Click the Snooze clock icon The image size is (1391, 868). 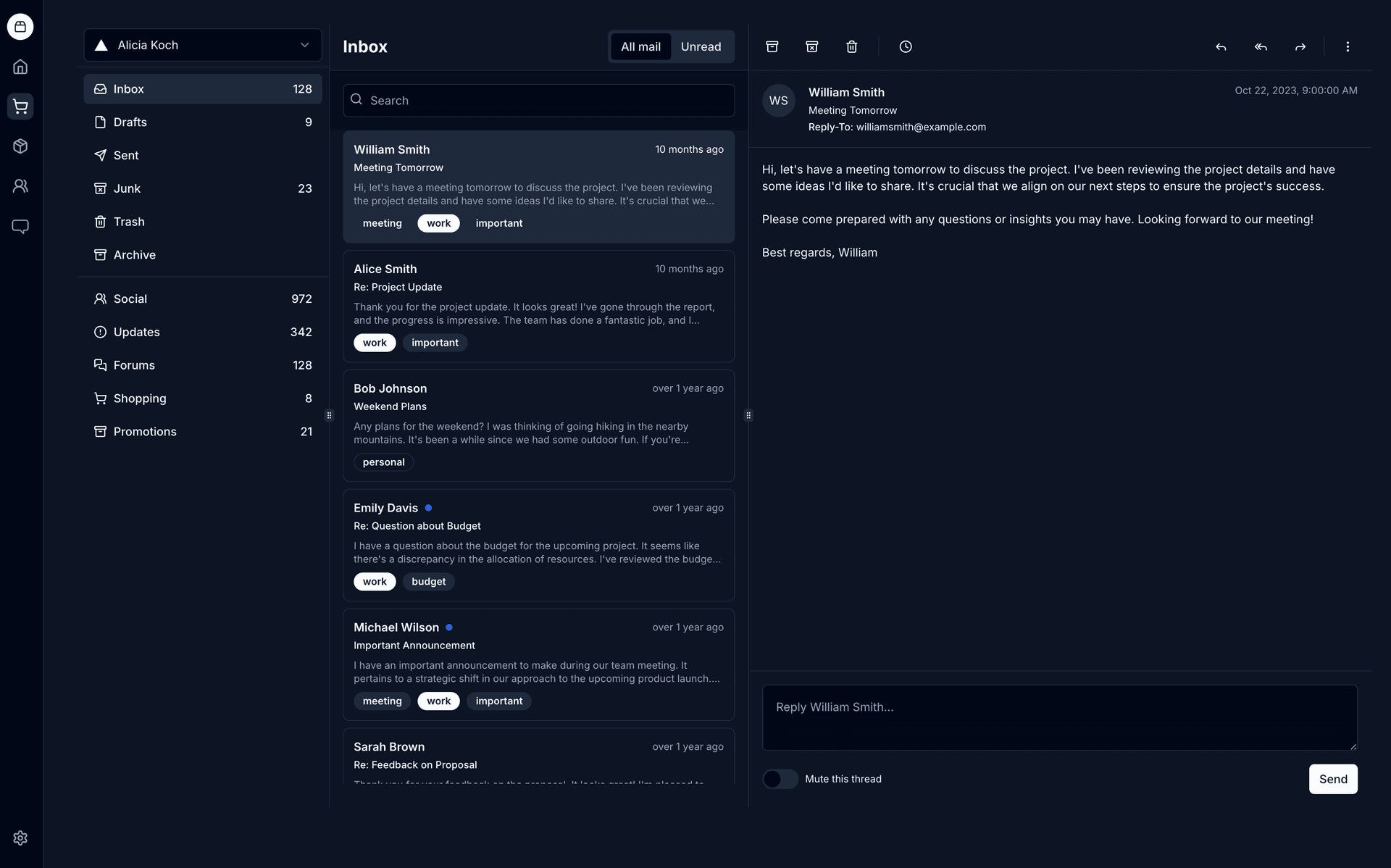pyautogui.click(x=906, y=46)
